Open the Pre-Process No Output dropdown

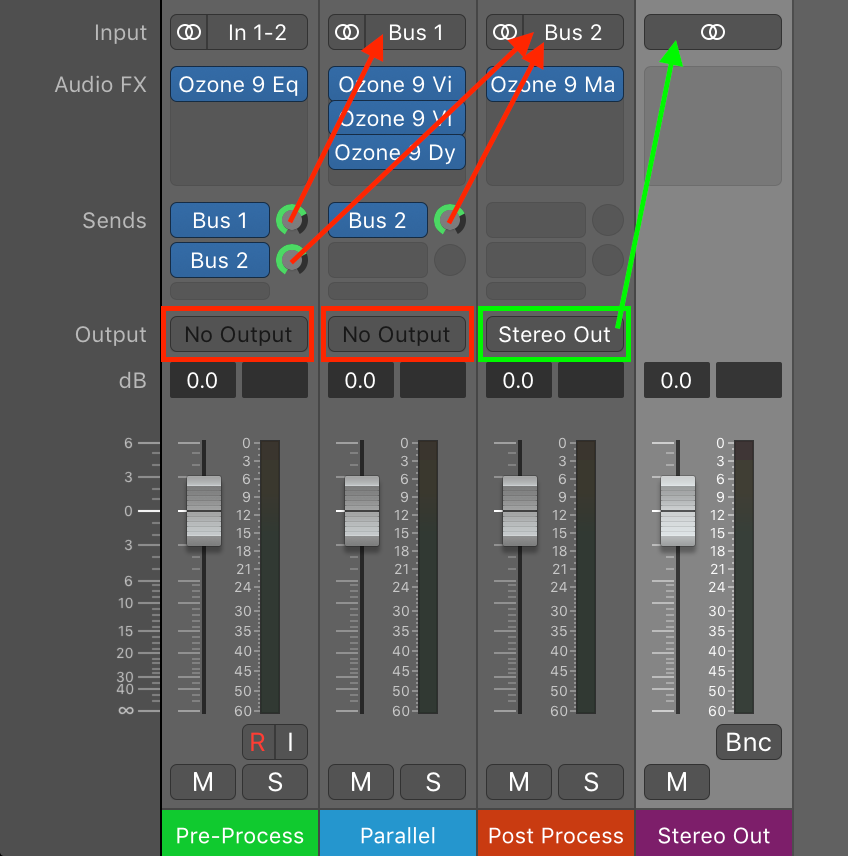(x=238, y=335)
